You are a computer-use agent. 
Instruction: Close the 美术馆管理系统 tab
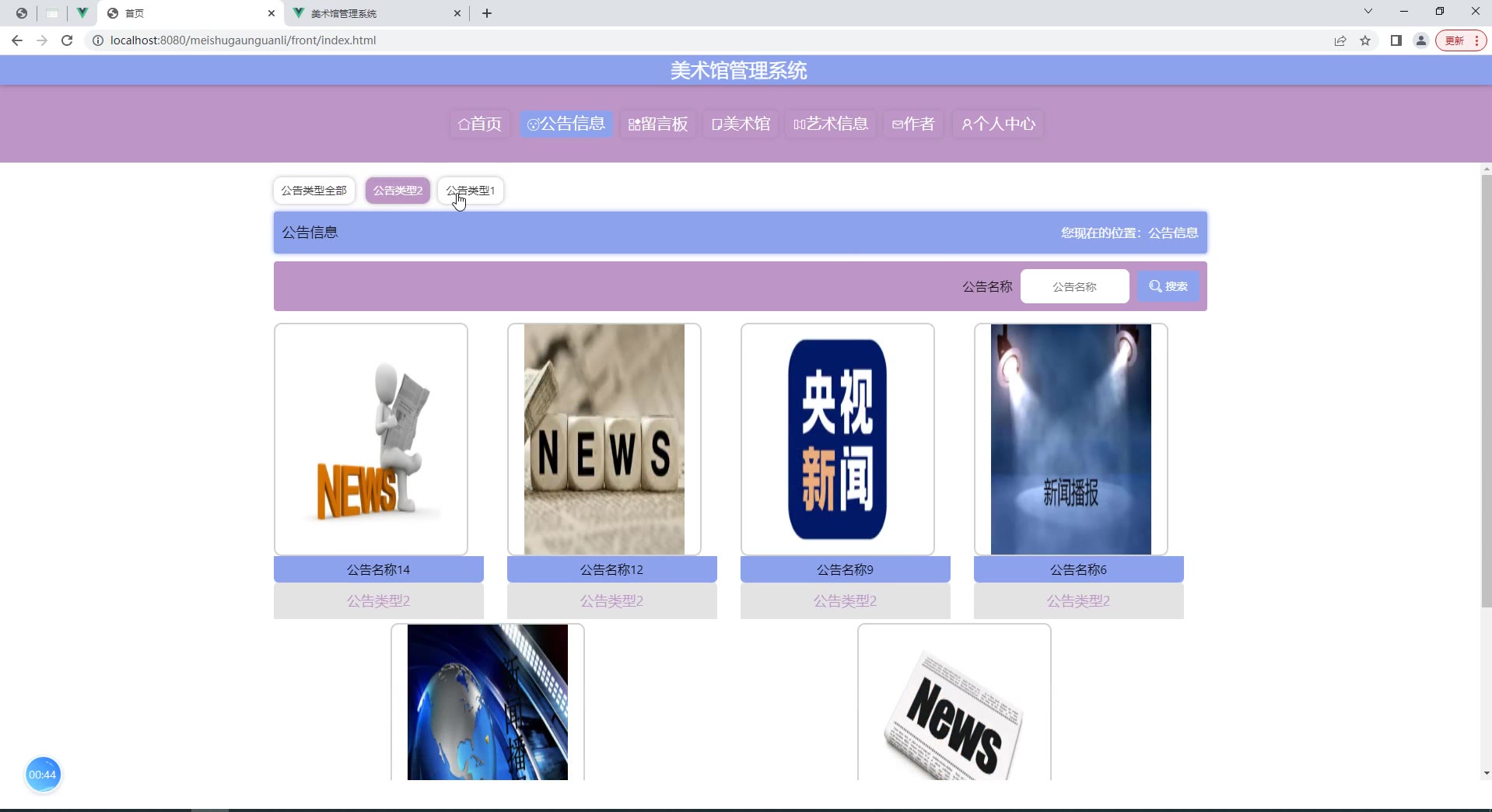[x=457, y=13]
